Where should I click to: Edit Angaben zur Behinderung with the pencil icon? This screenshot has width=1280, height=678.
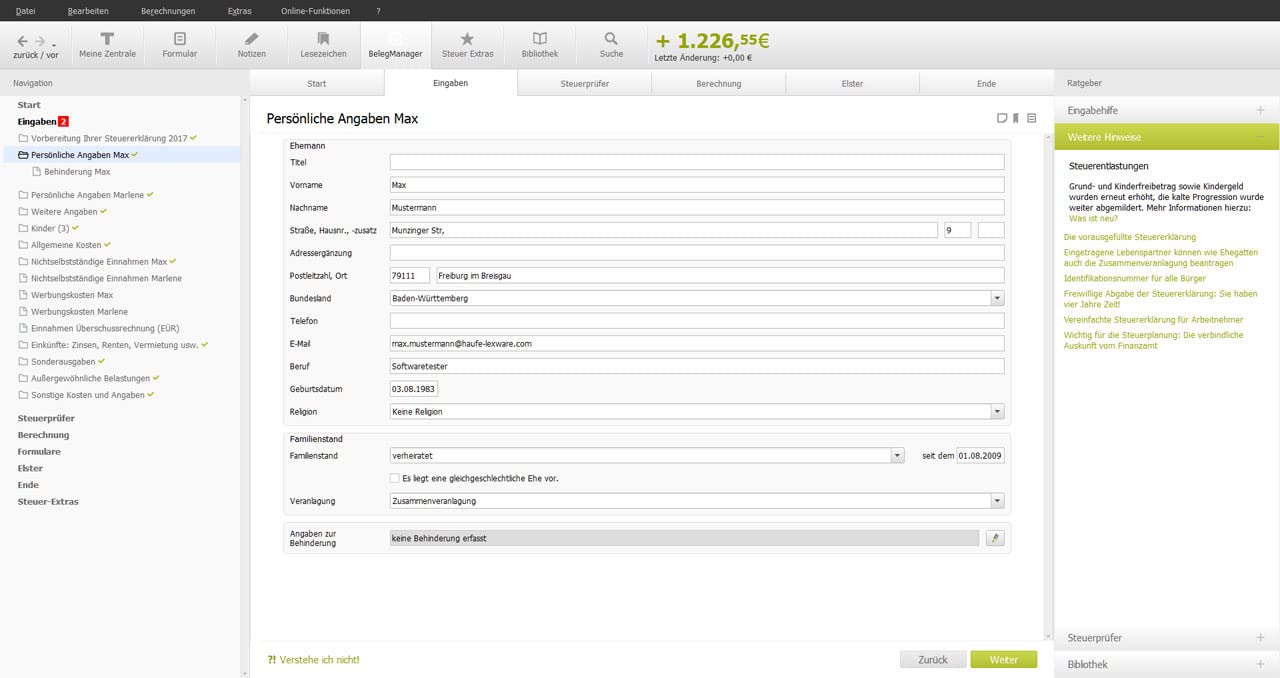click(x=995, y=537)
